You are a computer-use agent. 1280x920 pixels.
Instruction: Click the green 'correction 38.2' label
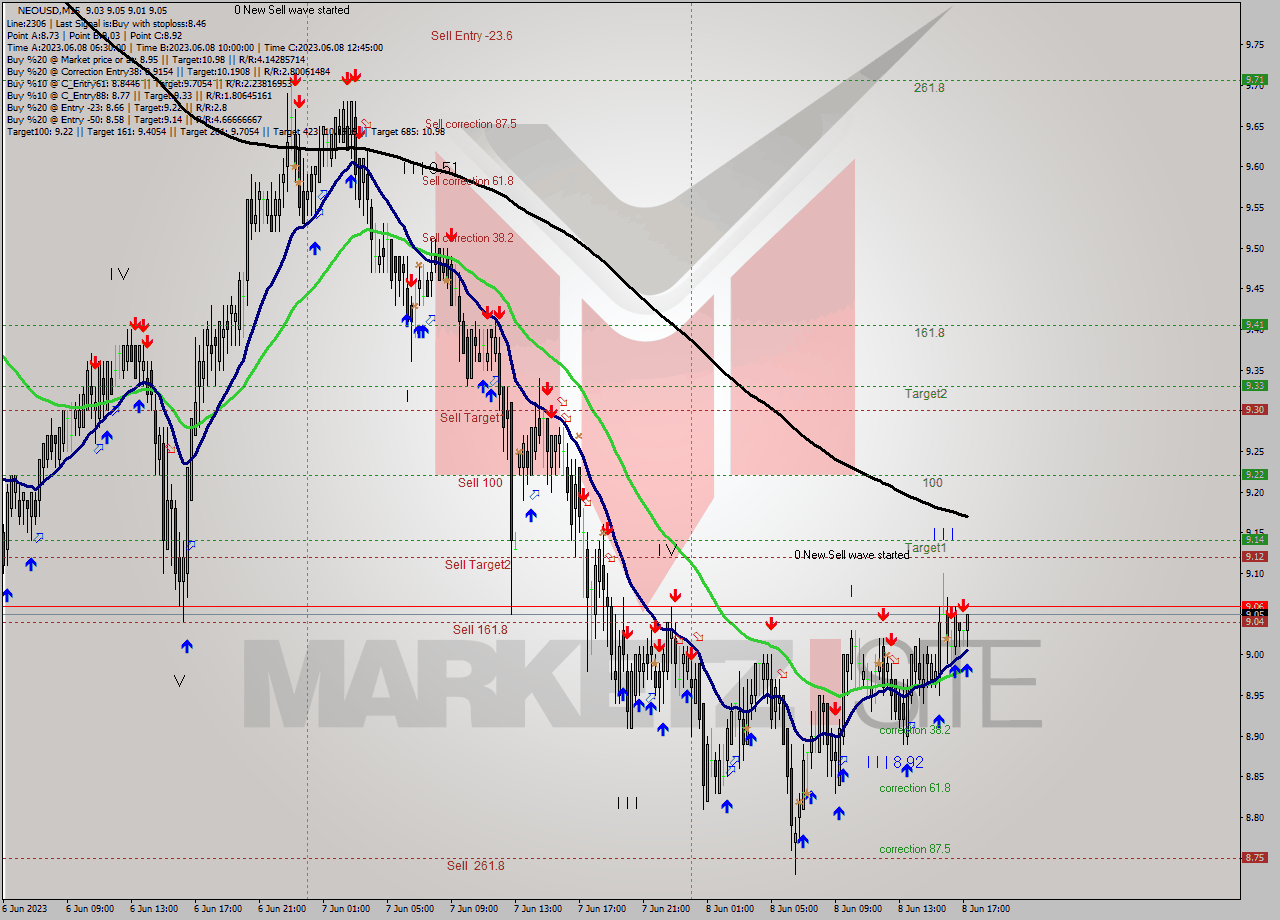915,730
